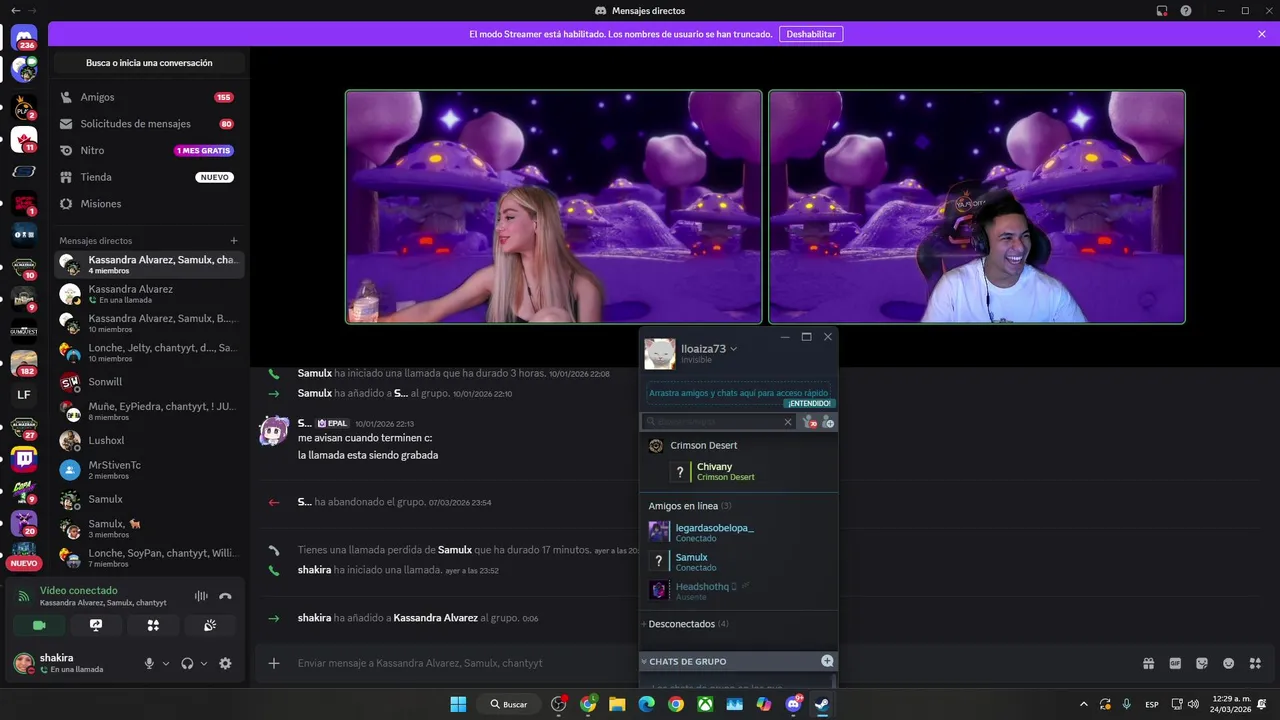Image resolution: width=1280 pixels, height=720 pixels.
Task: Open chat with Chivany in Steam
Action: [738, 472]
